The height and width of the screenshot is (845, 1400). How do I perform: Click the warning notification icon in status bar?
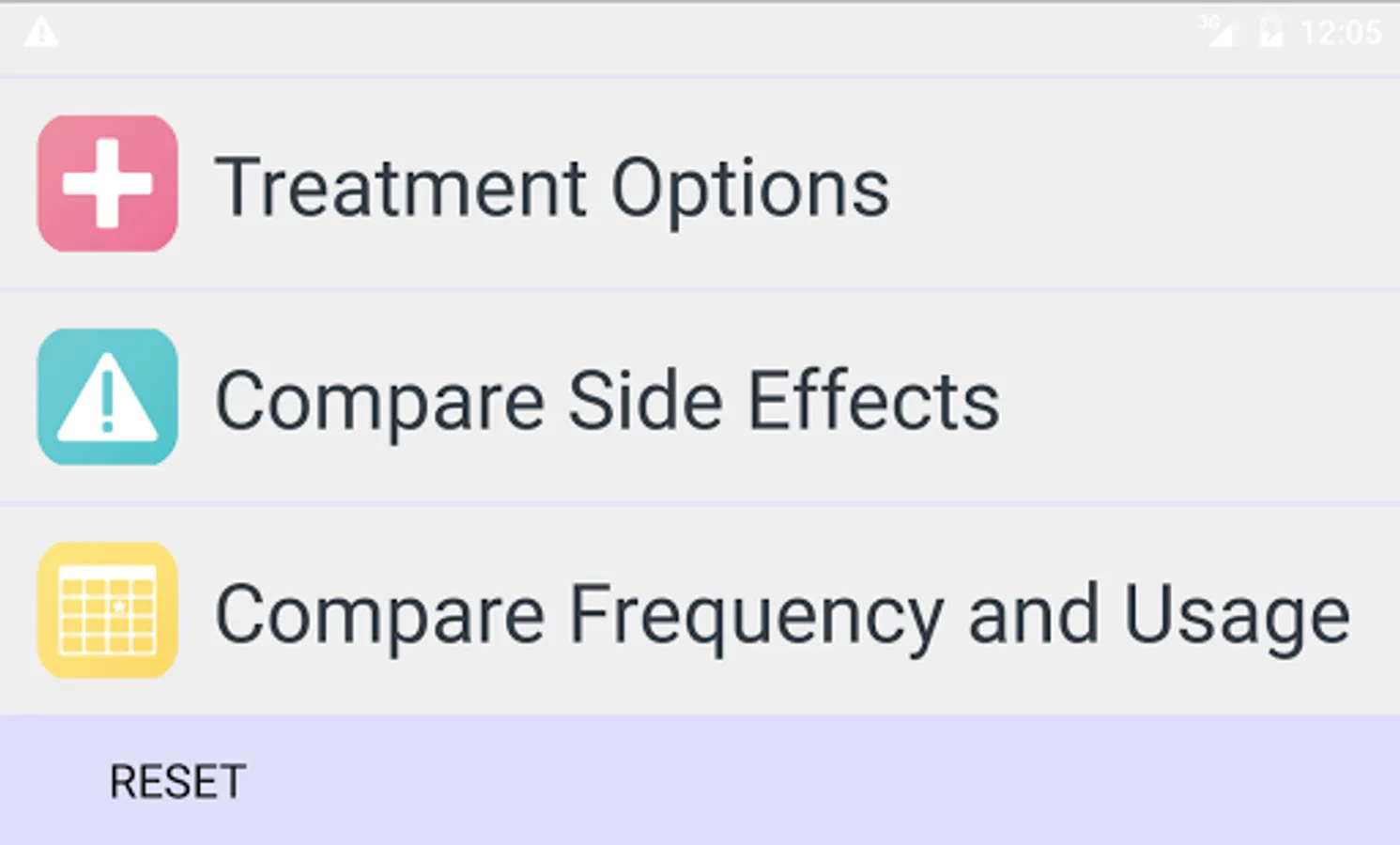click(x=41, y=33)
